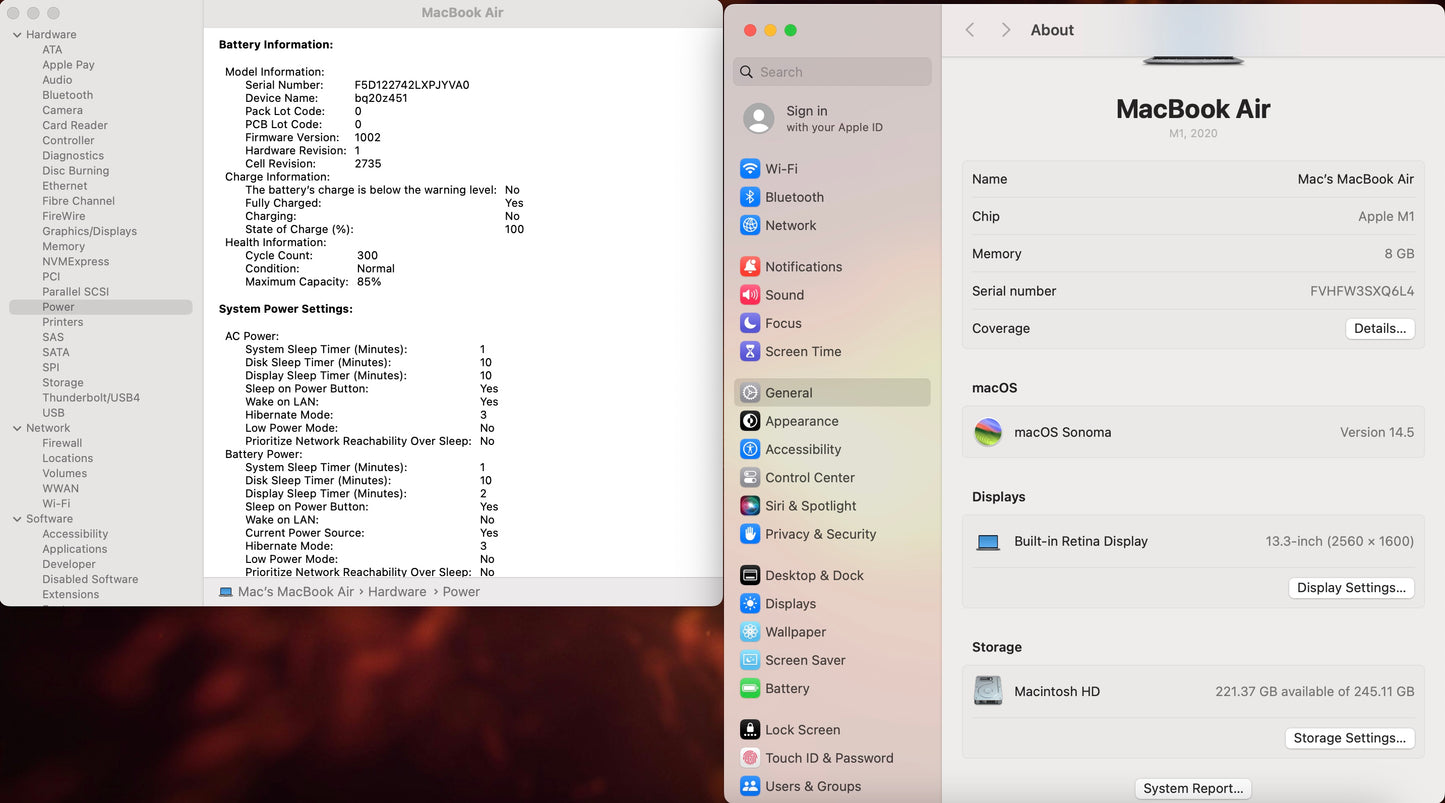Open the Privacy & Security pane
1445x803 pixels.
pyautogui.click(x=820, y=534)
